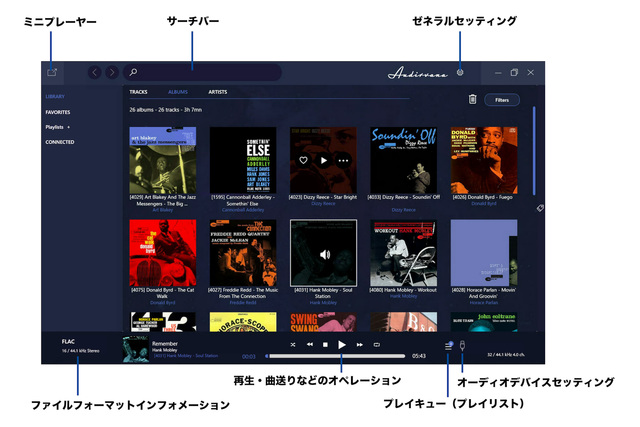640x427 pixels.
Task: Open the Soundin' Off album cover
Action: (404, 160)
